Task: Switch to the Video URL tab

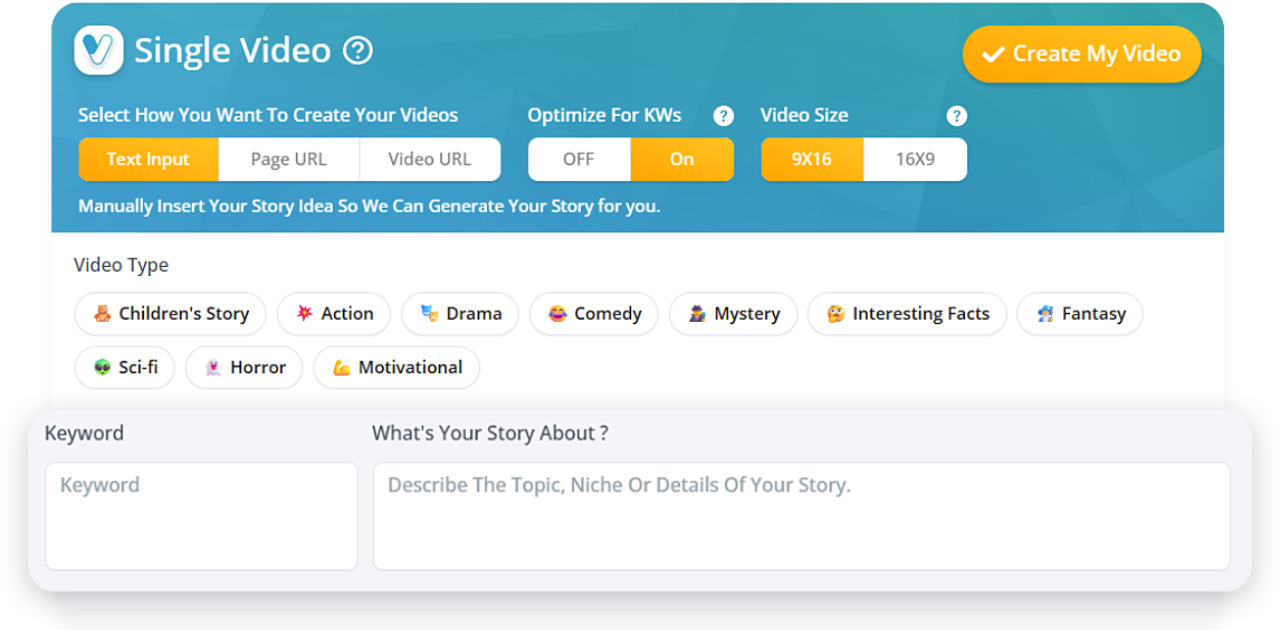Action: (x=430, y=159)
